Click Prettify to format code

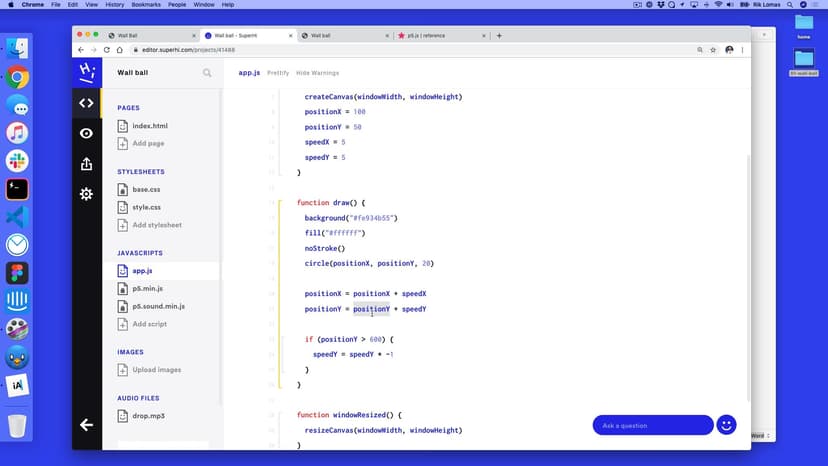278,73
